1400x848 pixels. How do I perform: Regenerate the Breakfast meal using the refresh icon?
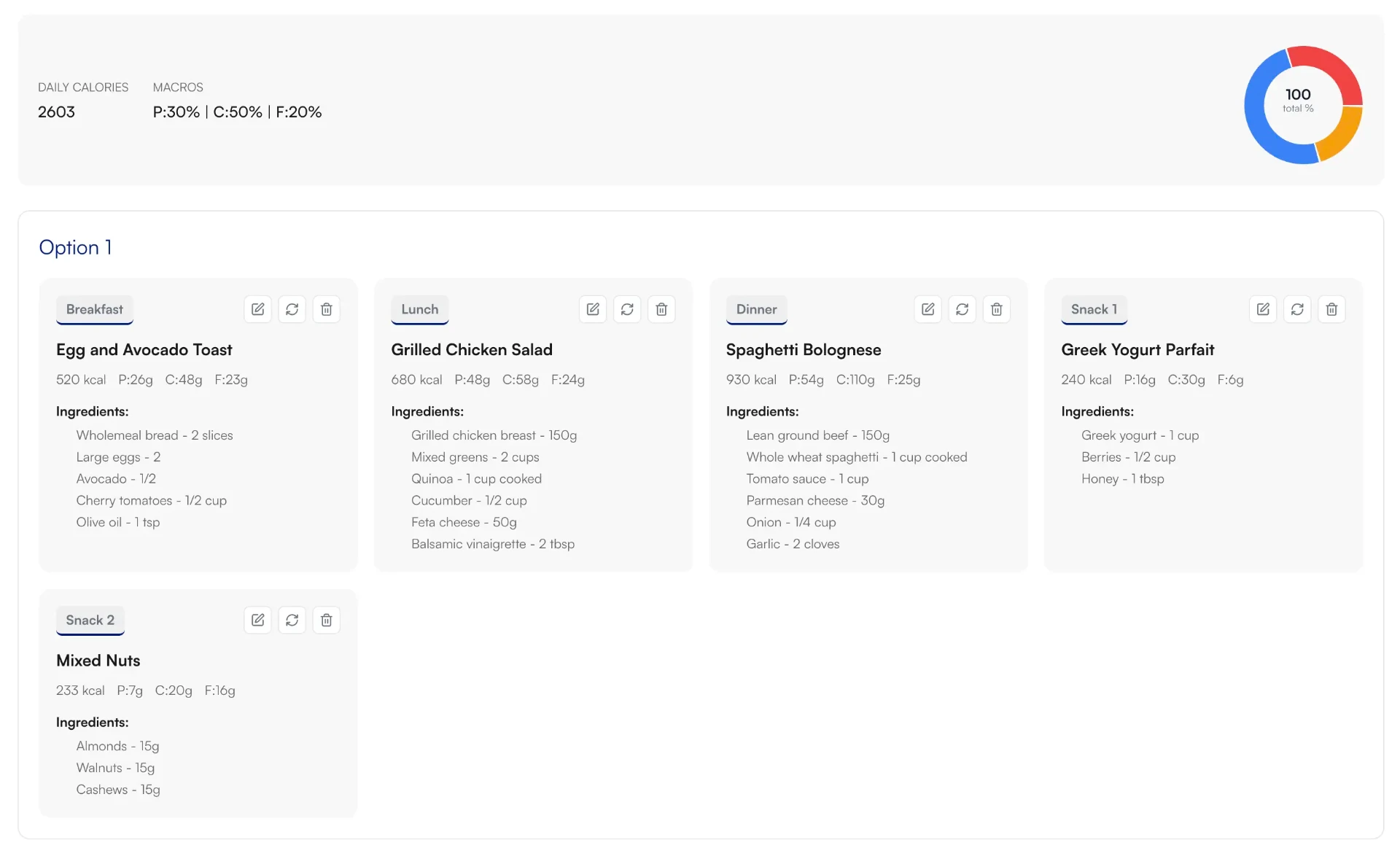292,309
